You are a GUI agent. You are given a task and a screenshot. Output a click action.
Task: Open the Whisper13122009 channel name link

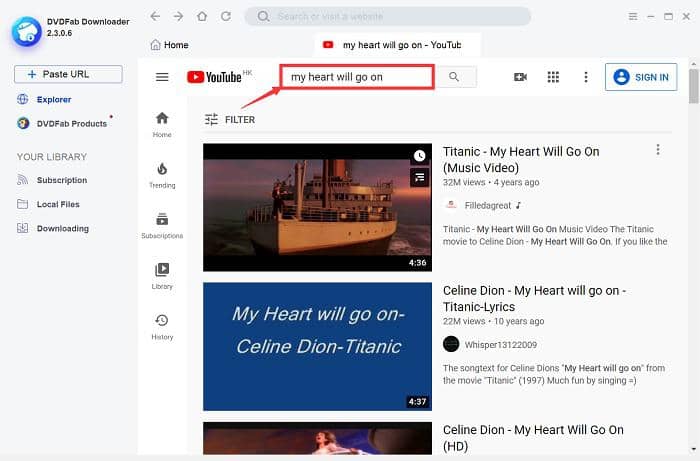500,345
